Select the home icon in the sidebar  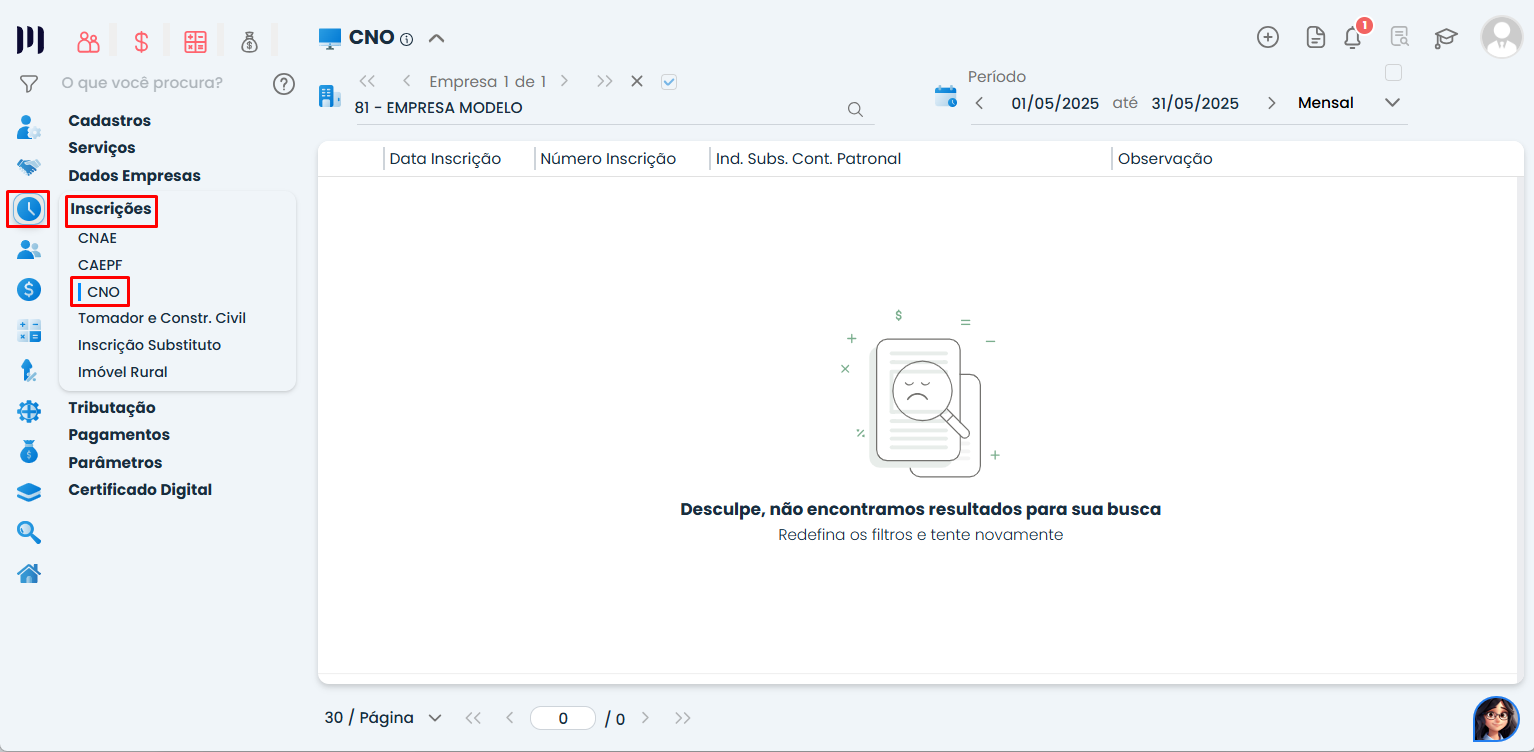pos(29,574)
